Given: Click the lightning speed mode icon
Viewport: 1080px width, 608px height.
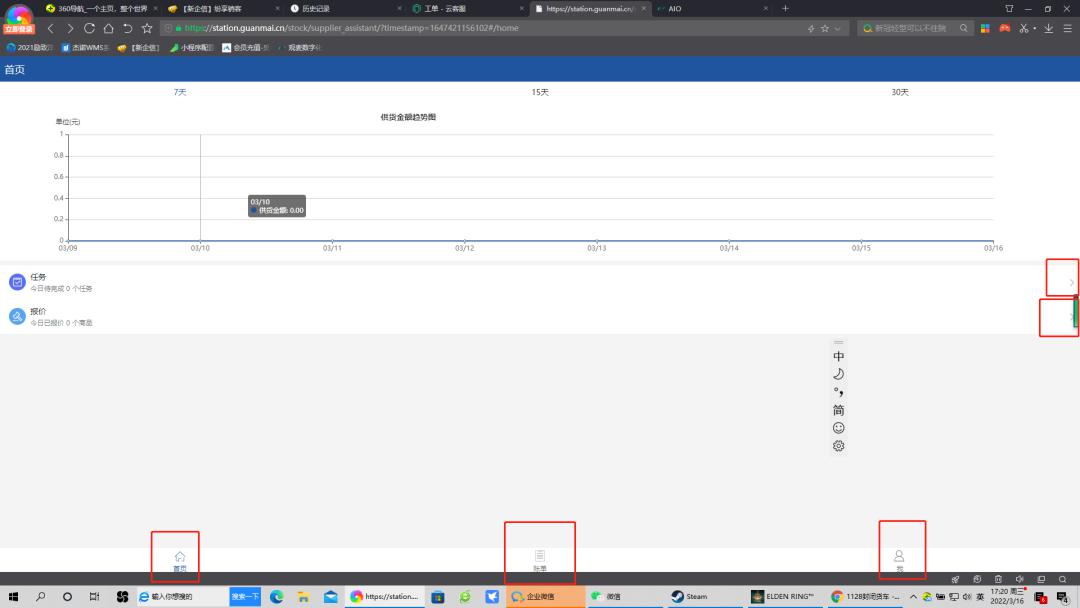Looking at the screenshot, I should click(811, 28).
